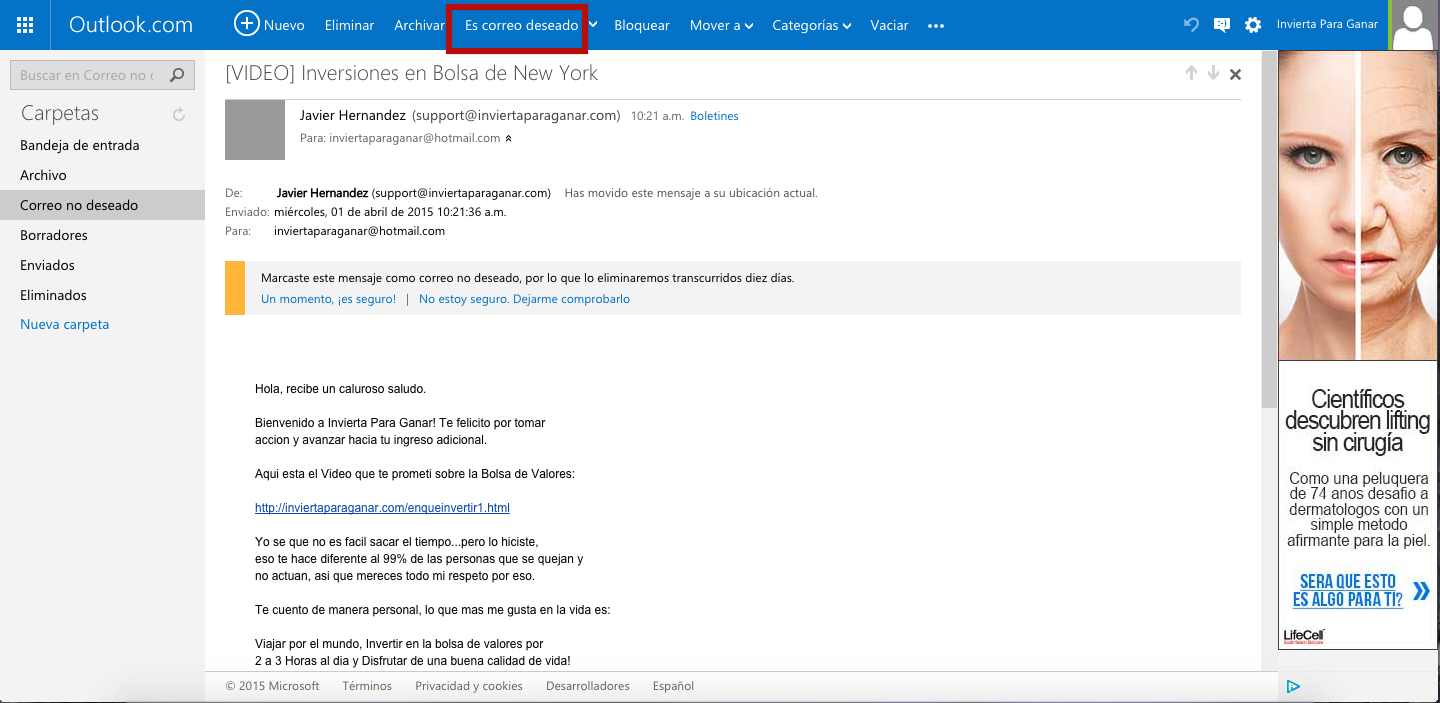The width and height of the screenshot is (1440, 703).
Task: Open the Eliminados folder
Action: coord(53,295)
